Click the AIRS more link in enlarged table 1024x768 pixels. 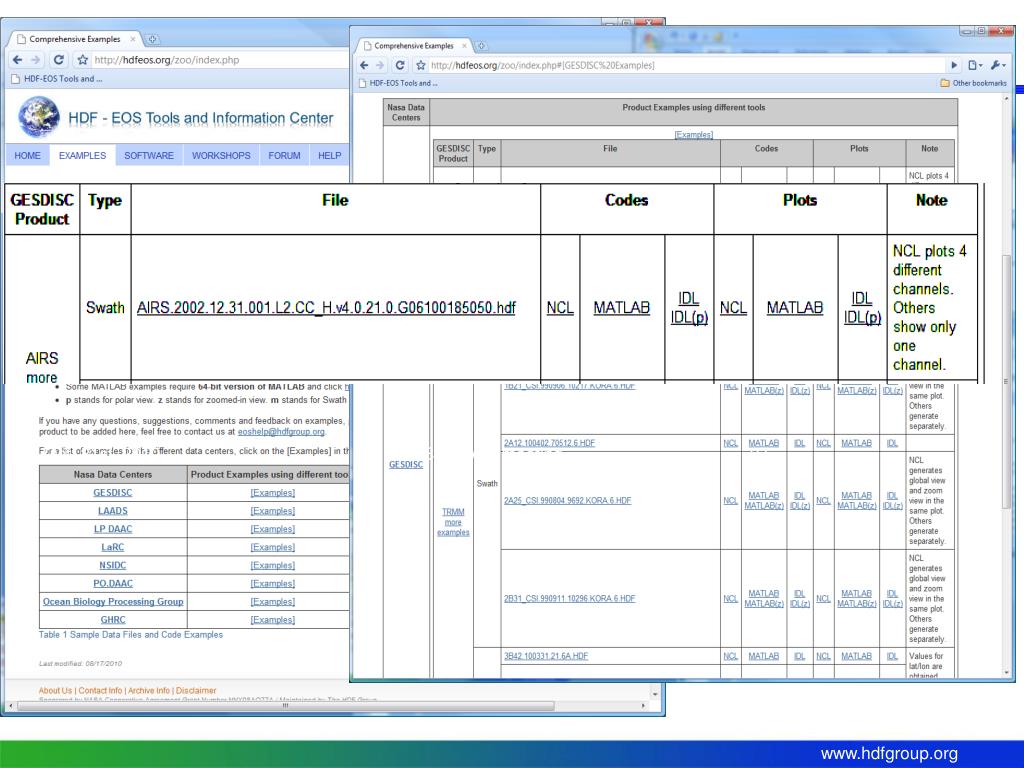(x=42, y=368)
